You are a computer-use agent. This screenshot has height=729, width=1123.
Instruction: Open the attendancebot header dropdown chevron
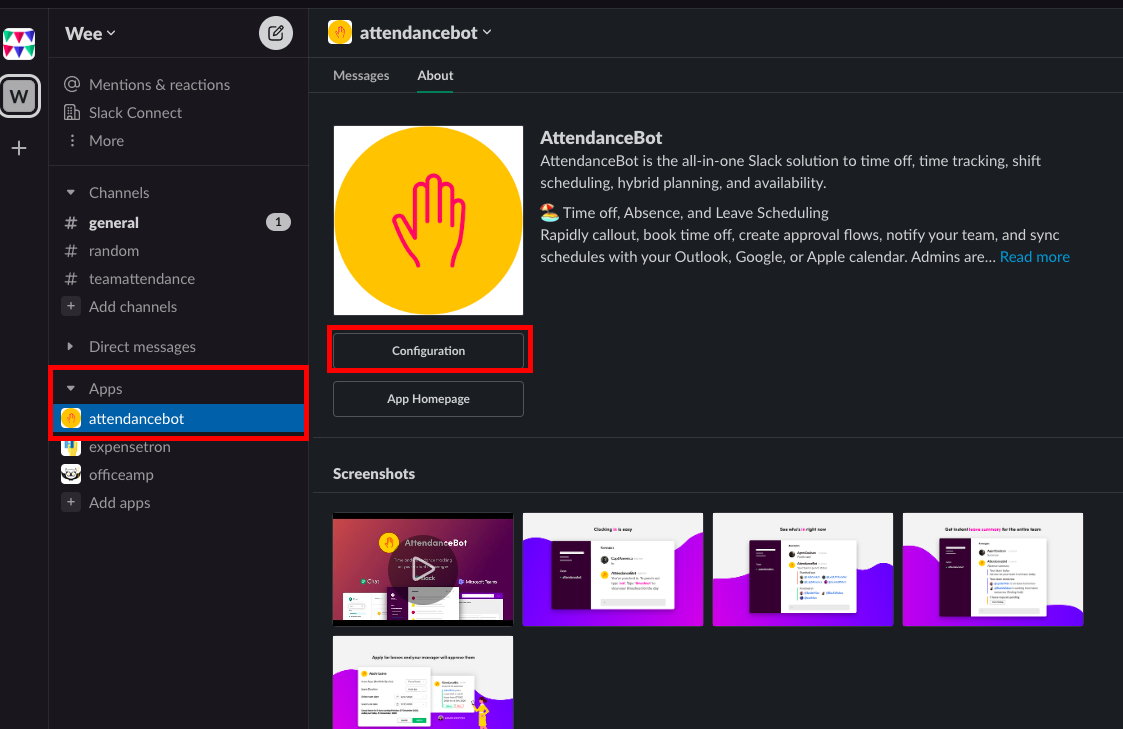pos(487,32)
